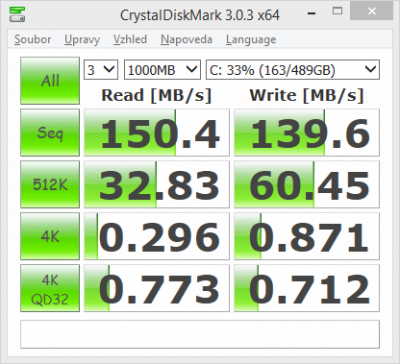Viewport: 400px width, 364px height.
Task: Open the Language menu
Action: [251, 39]
